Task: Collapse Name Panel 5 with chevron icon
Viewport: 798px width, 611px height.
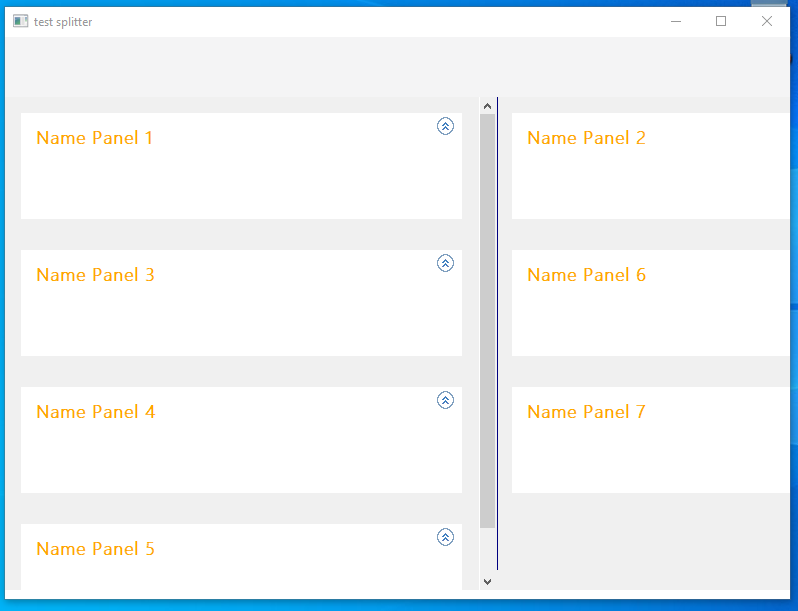Action: (445, 537)
